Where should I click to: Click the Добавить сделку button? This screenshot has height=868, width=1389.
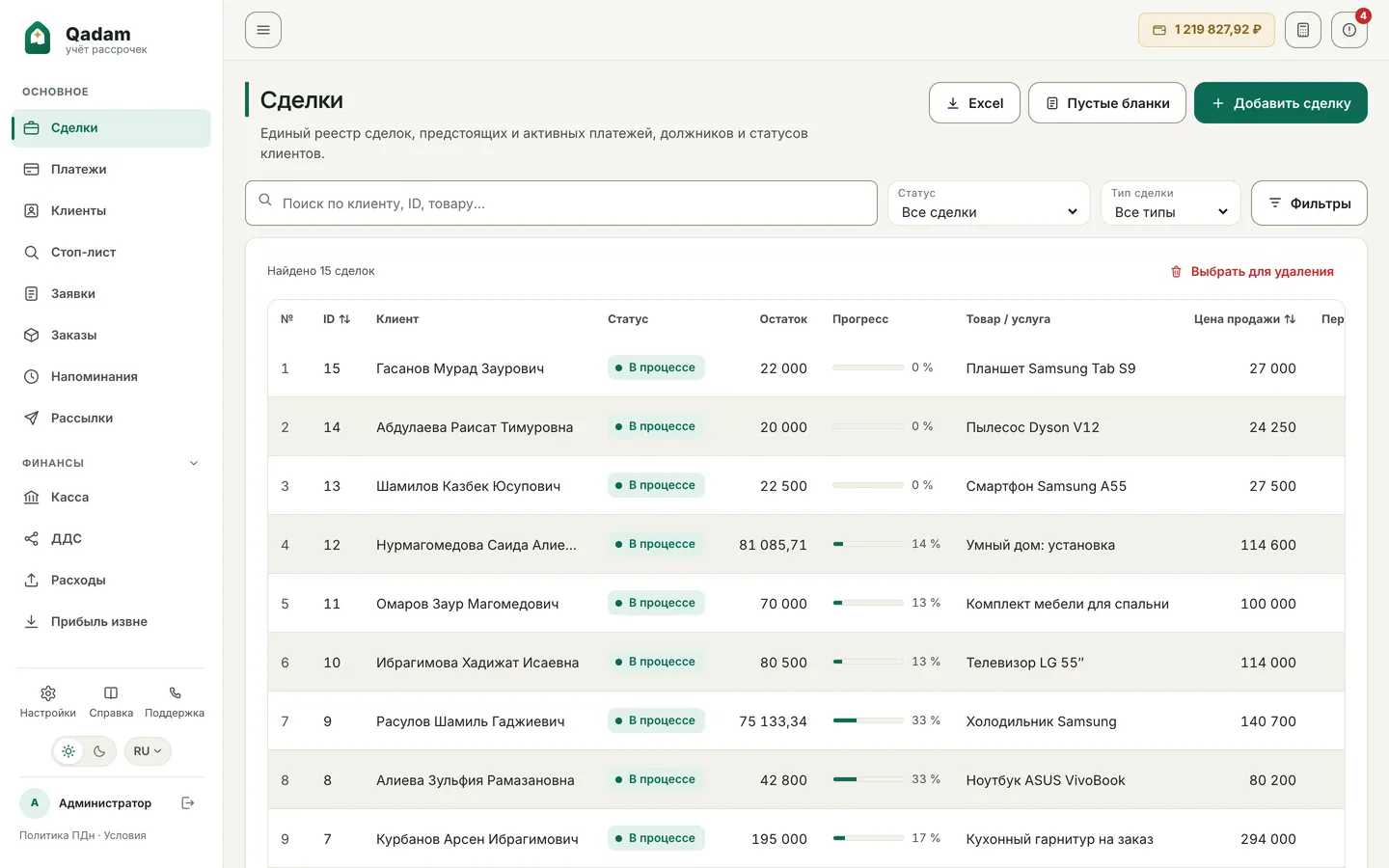[1281, 103]
